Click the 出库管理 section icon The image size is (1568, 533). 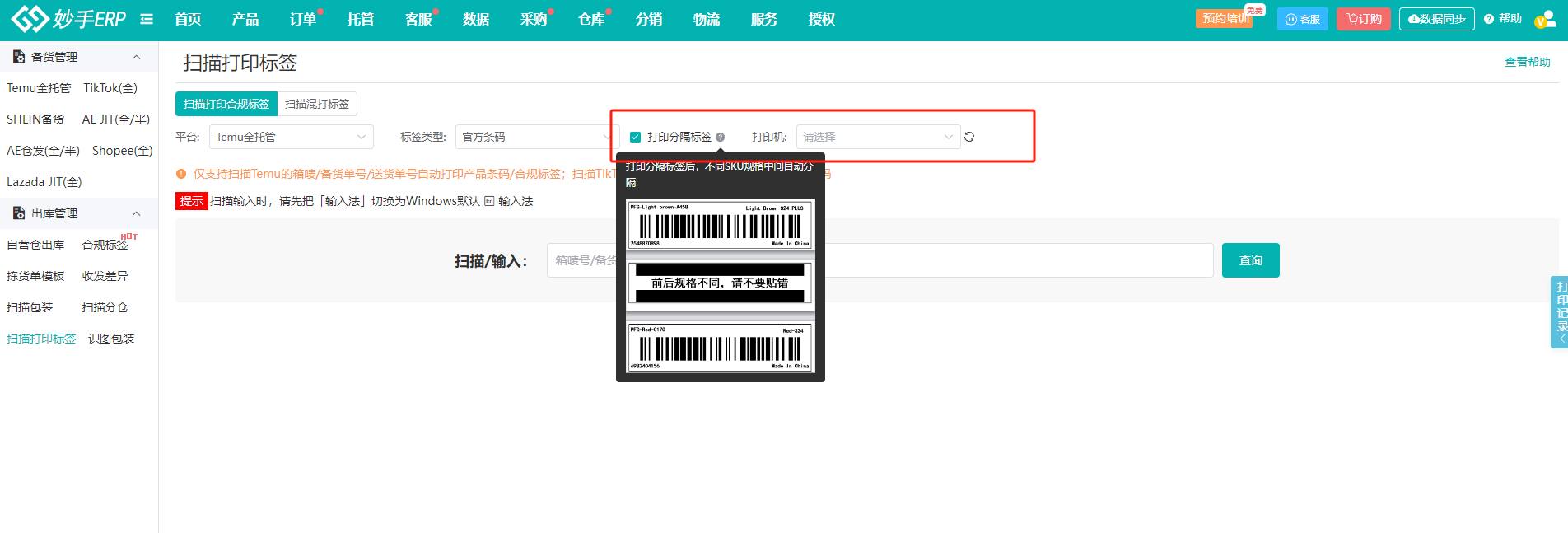pyautogui.click(x=19, y=213)
